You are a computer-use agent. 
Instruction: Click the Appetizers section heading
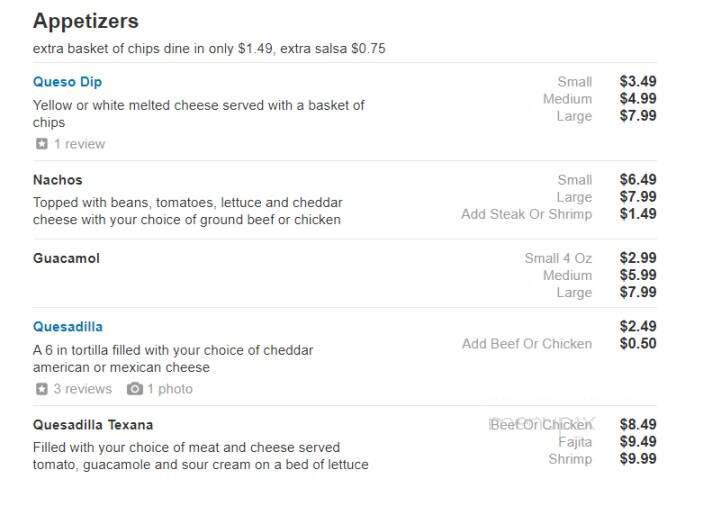coord(86,21)
